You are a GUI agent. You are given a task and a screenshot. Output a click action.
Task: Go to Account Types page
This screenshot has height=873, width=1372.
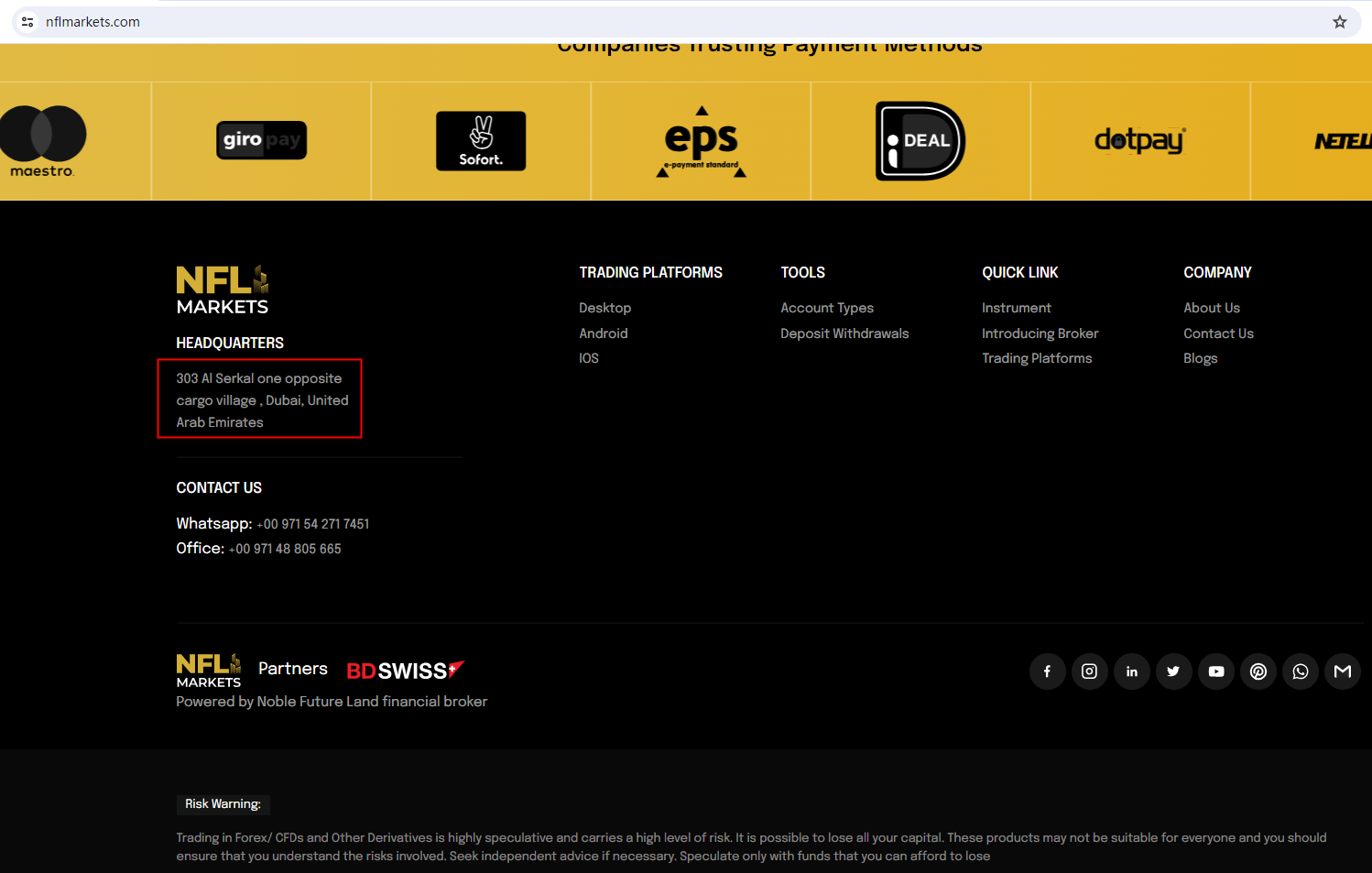[827, 308]
